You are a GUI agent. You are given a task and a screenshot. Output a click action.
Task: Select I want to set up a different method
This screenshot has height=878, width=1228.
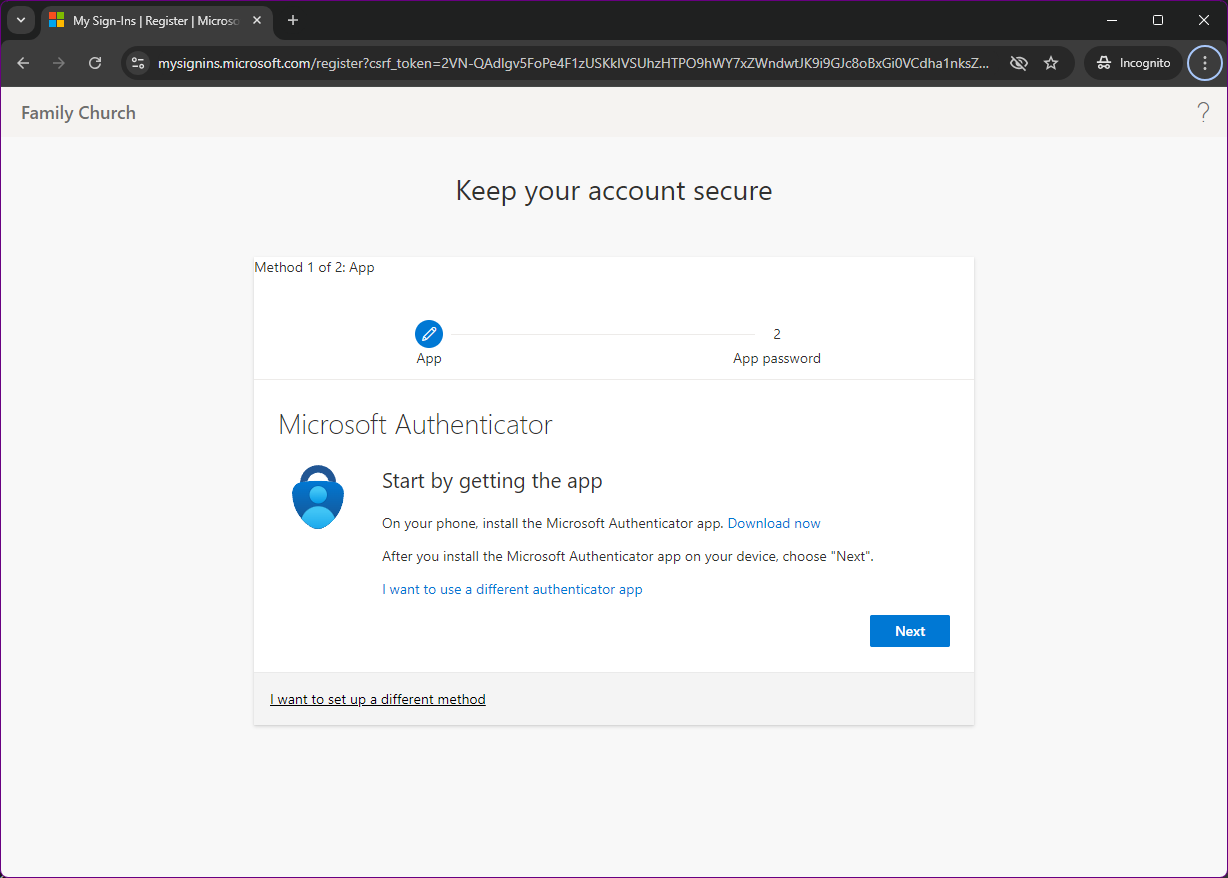click(378, 699)
